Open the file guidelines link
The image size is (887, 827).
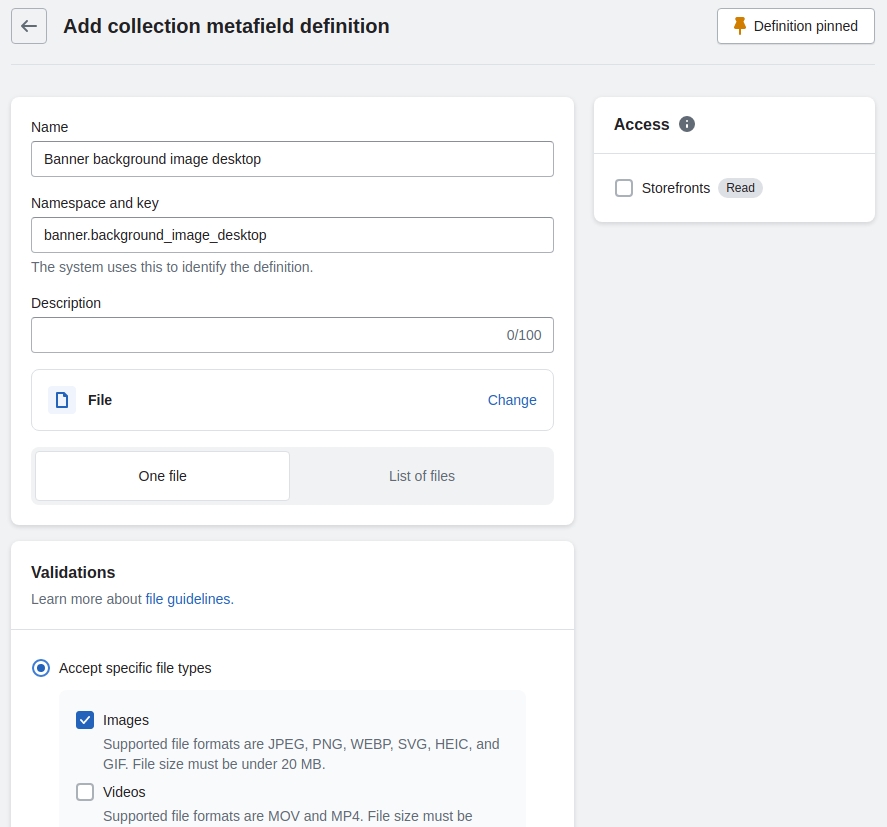point(188,599)
